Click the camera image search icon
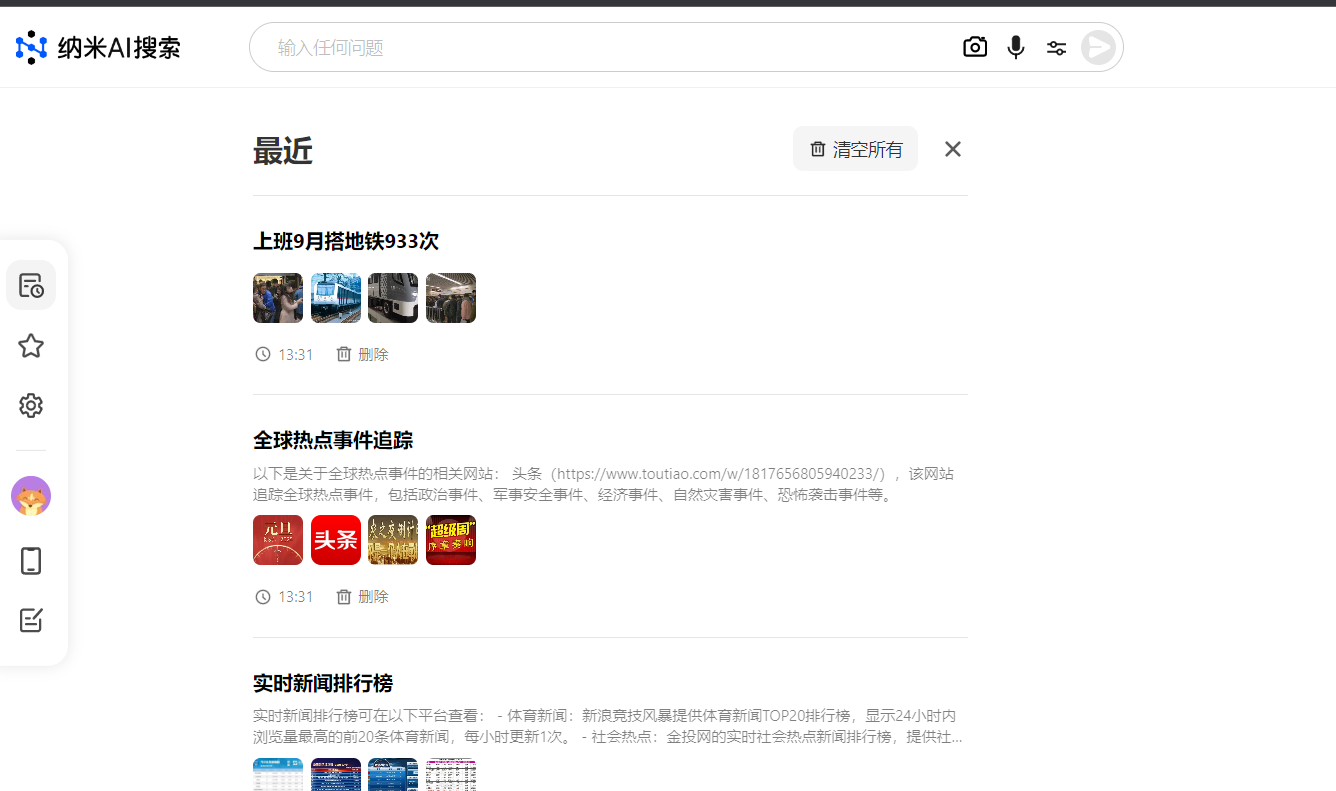Screen dimensions: 1336x791 point(975,47)
